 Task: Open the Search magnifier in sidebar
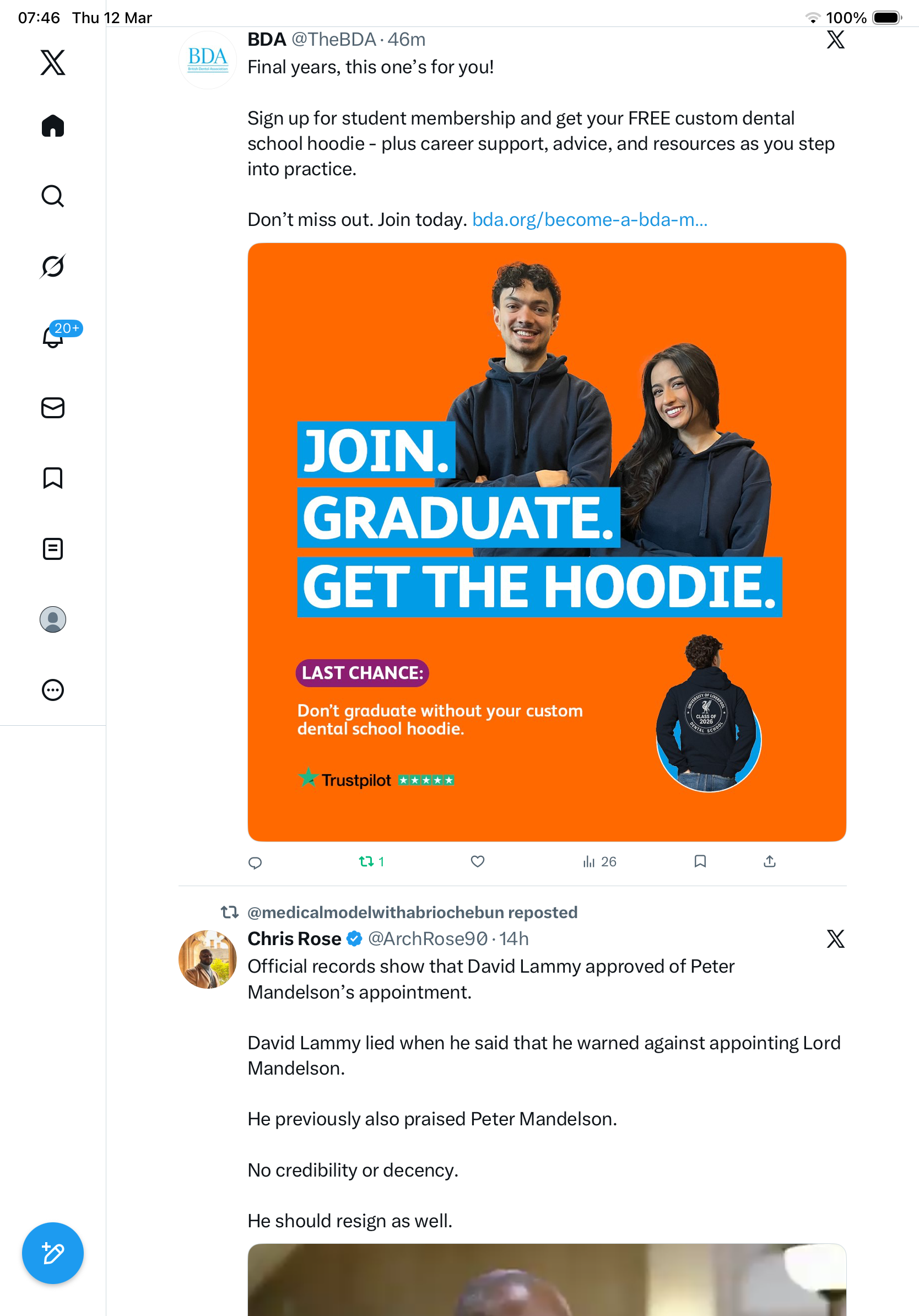click(x=53, y=196)
